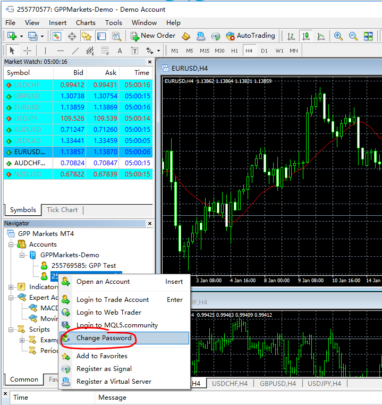Toggle the Navigator star-folder icon

[x=87, y=36]
